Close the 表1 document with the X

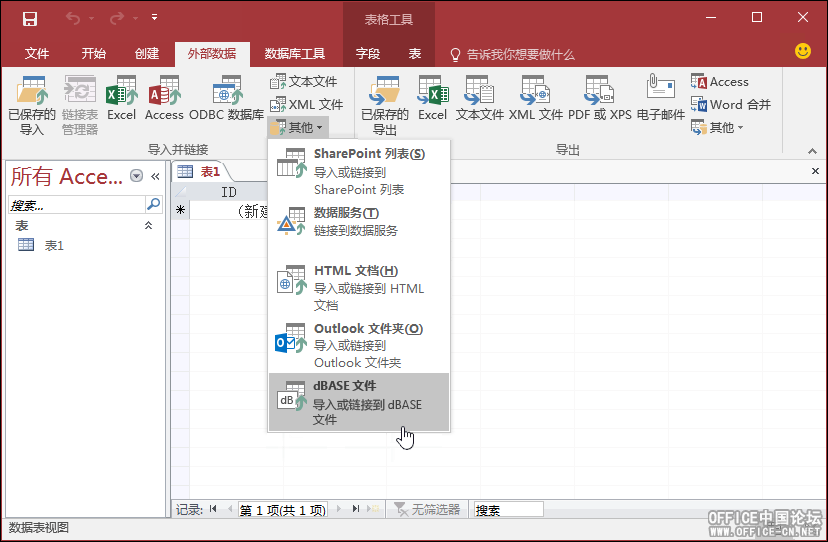(815, 171)
